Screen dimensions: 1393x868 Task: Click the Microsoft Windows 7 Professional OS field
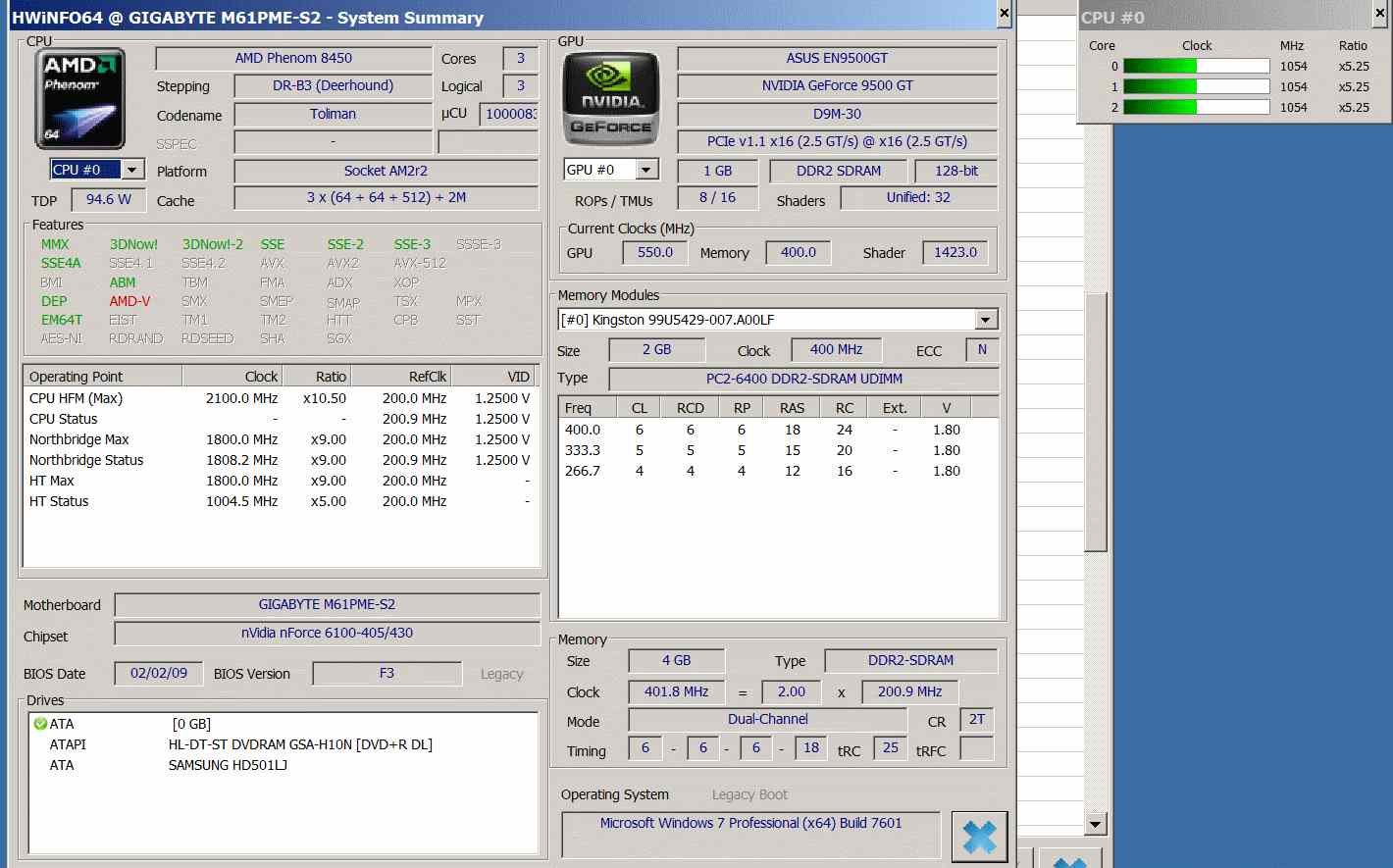750,834
